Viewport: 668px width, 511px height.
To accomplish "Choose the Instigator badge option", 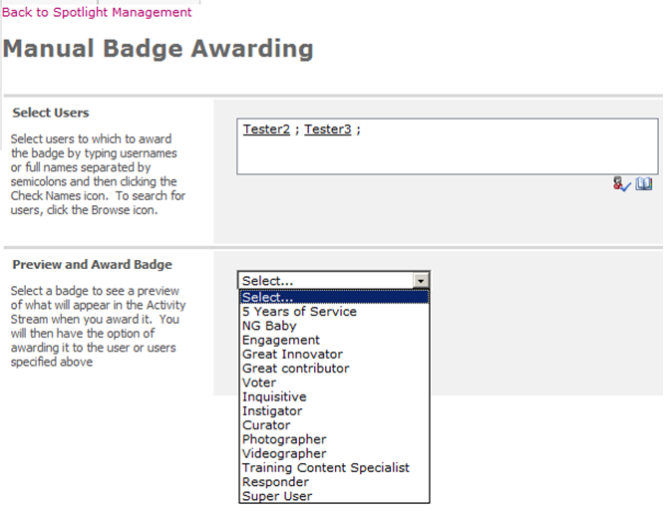I will click(x=271, y=411).
